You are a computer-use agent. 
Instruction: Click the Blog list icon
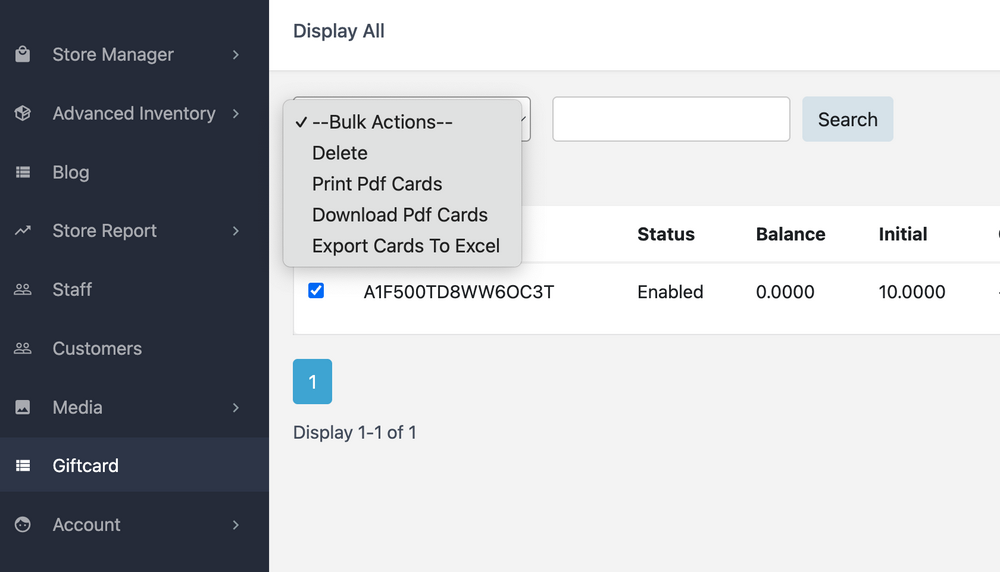click(23, 173)
